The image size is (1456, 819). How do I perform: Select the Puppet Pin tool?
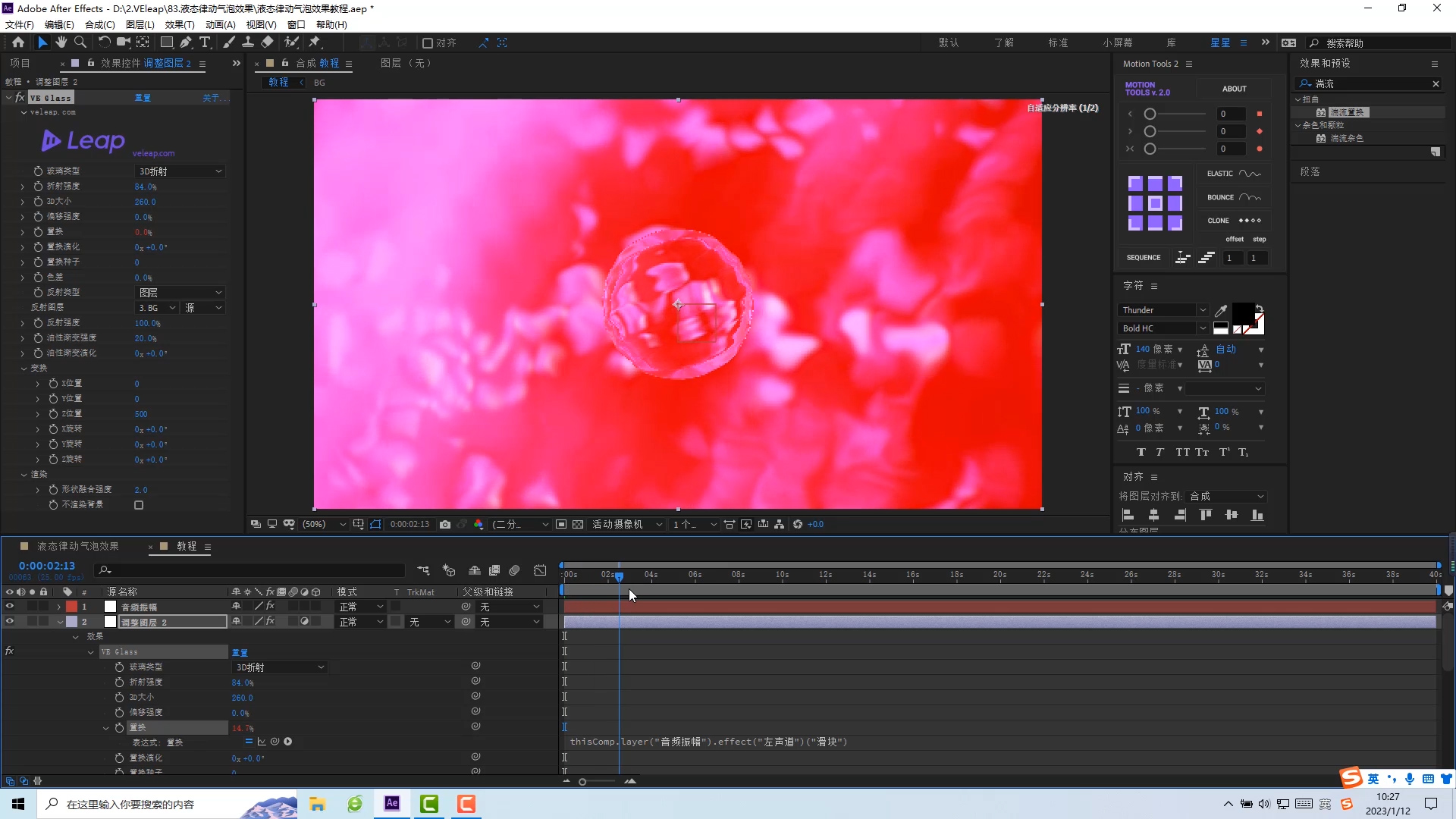315,42
